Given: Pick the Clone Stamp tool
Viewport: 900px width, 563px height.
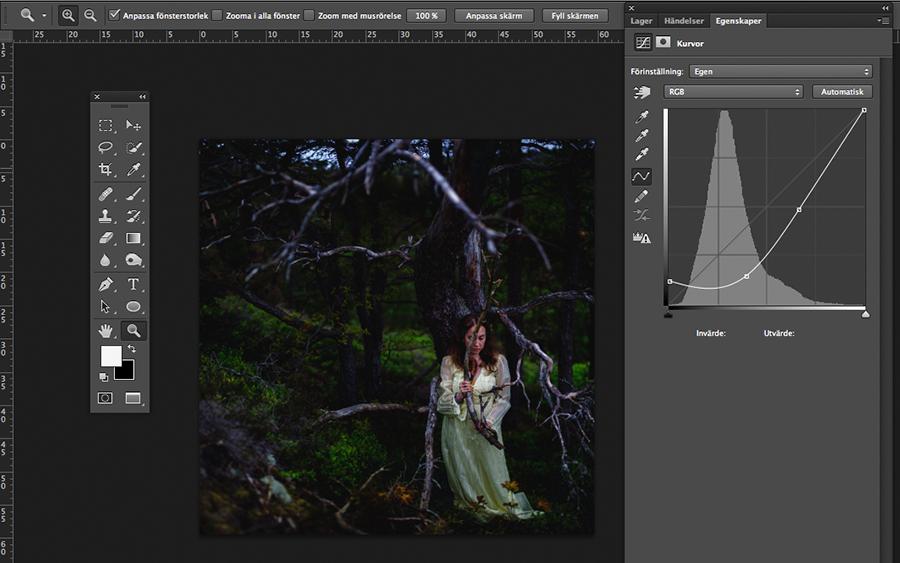Looking at the screenshot, I should click(105, 216).
